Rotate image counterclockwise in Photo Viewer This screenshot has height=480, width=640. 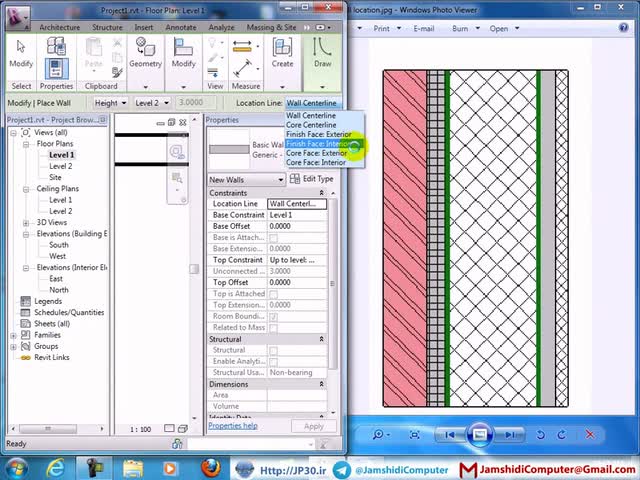(x=540, y=435)
